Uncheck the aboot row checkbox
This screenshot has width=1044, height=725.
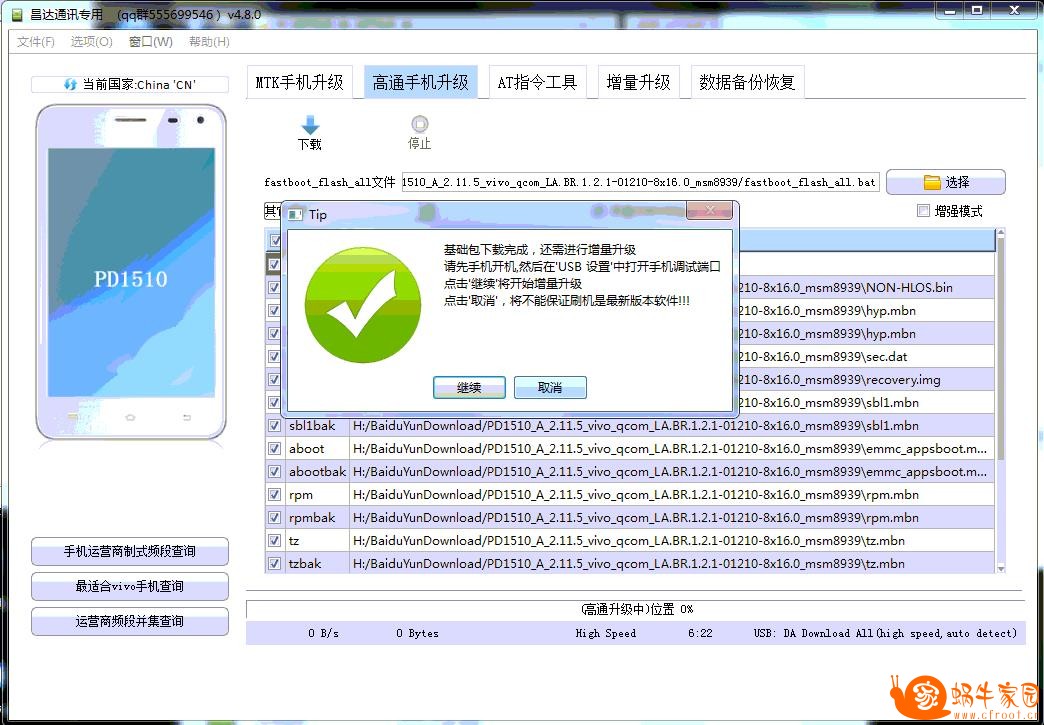click(274, 448)
